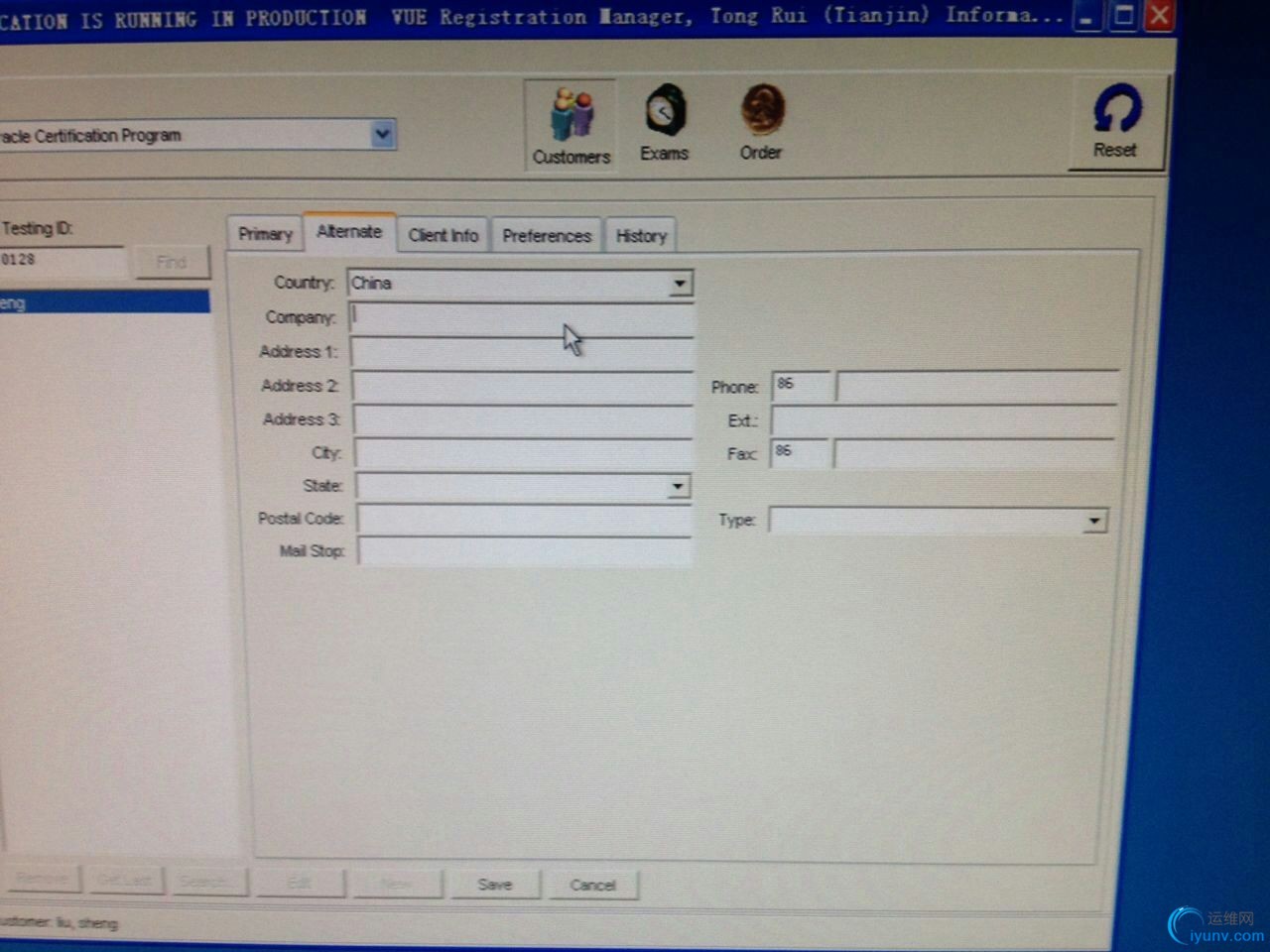Click the Phone number field

pyautogui.click(x=977, y=386)
